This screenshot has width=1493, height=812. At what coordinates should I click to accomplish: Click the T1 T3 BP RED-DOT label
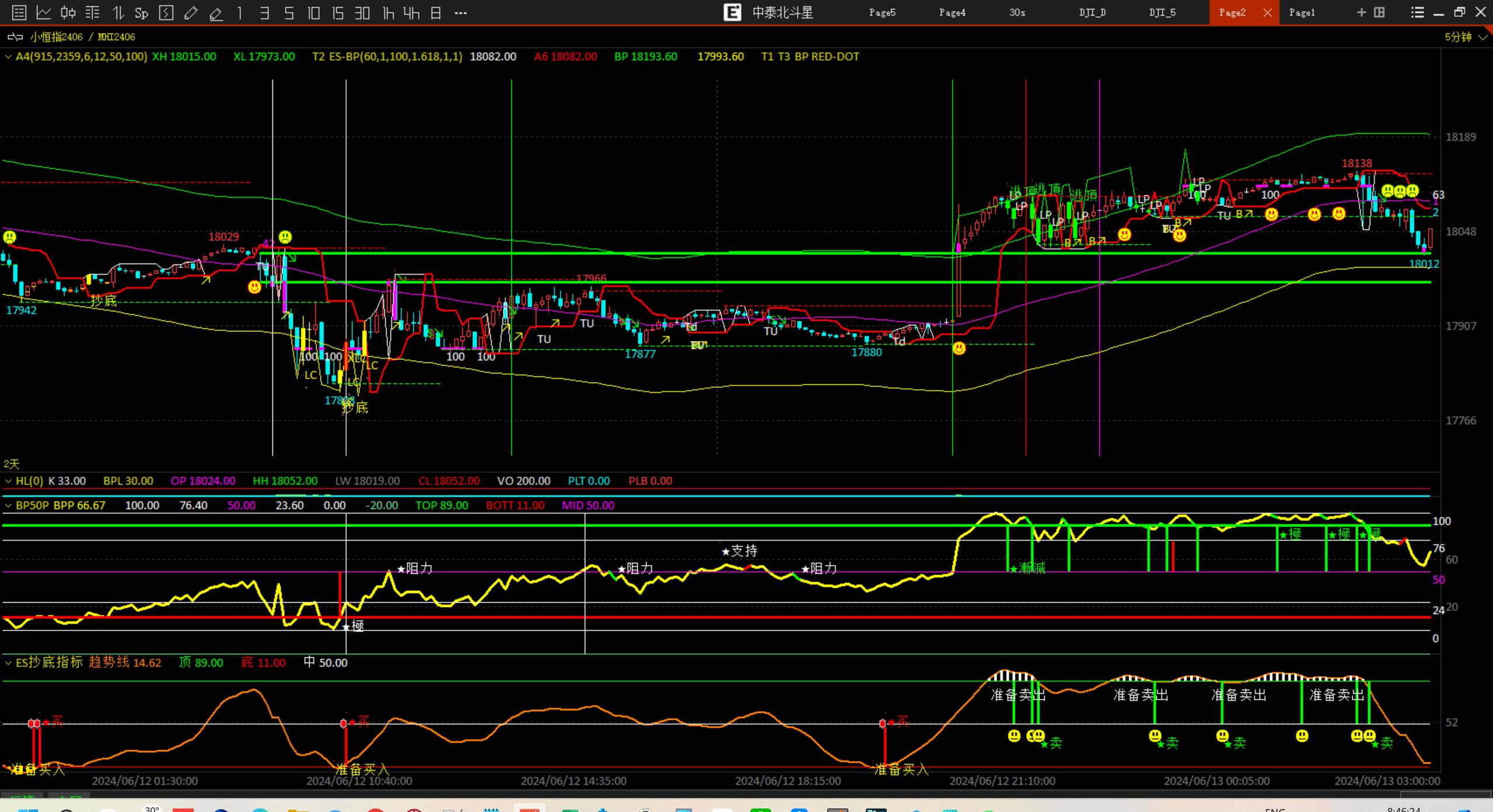(810, 57)
